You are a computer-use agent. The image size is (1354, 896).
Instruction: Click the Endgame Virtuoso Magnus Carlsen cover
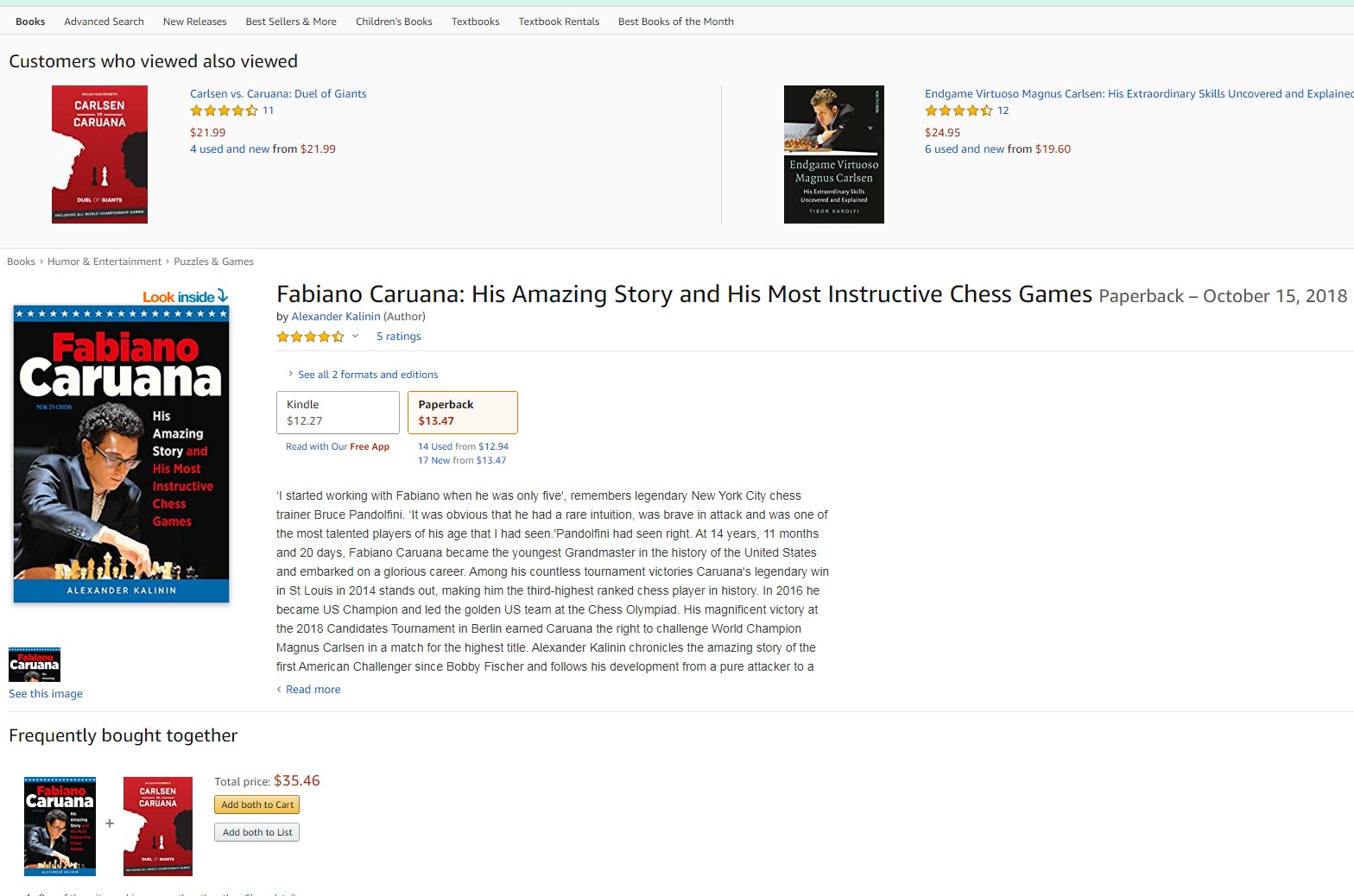tap(833, 155)
